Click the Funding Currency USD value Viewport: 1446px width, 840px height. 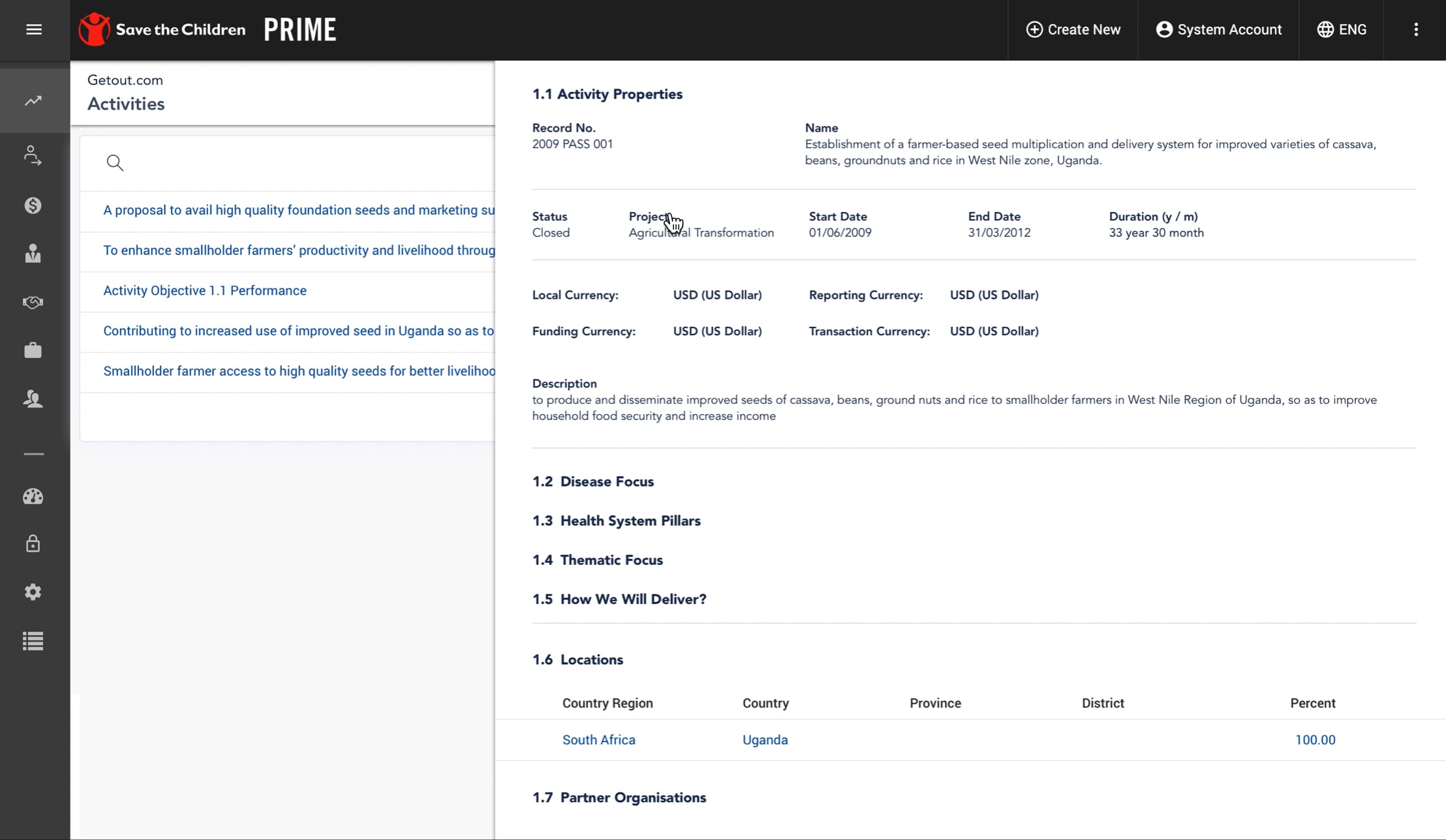click(717, 331)
